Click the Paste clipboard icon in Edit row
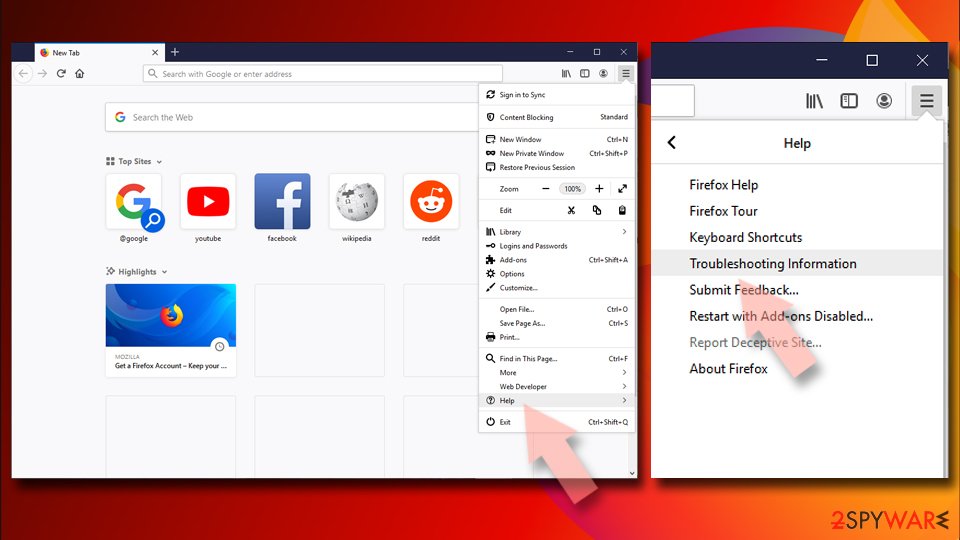 [622, 210]
